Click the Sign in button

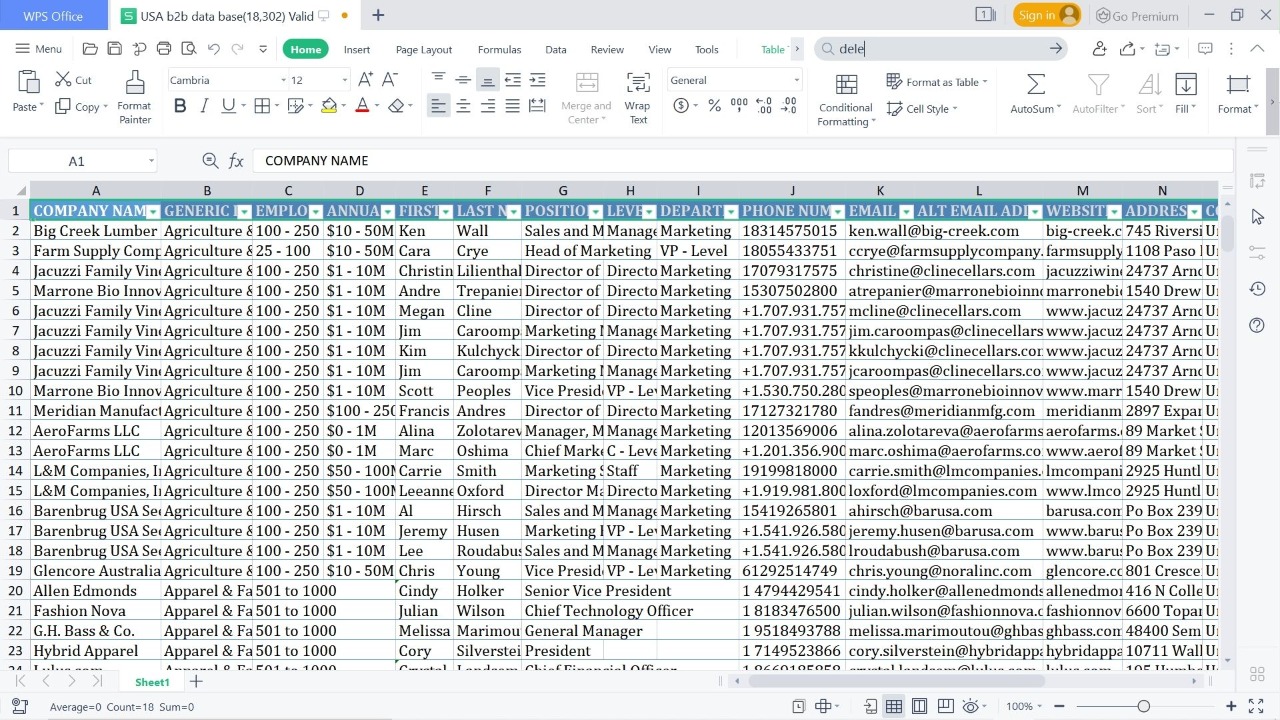pos(1047,15)
